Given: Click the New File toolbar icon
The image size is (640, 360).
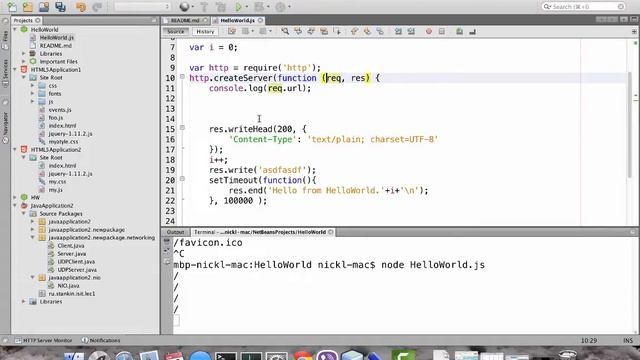Looking at the screenshot, I should tap(12, 7).
